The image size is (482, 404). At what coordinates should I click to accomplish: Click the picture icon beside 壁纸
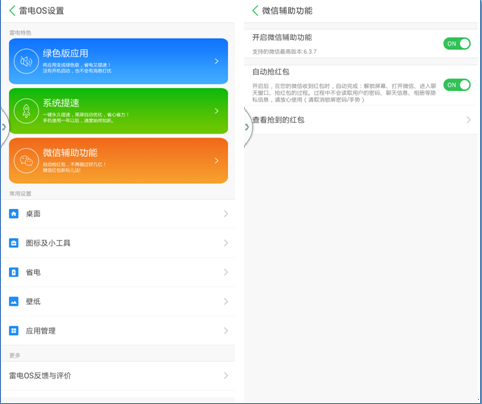coord(14,302)
